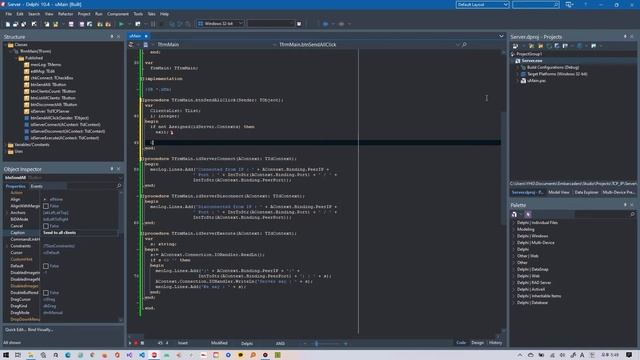640x360 pixels.
Task: Expand Target Platforms node in Projects
Action: tap(518, 74)
